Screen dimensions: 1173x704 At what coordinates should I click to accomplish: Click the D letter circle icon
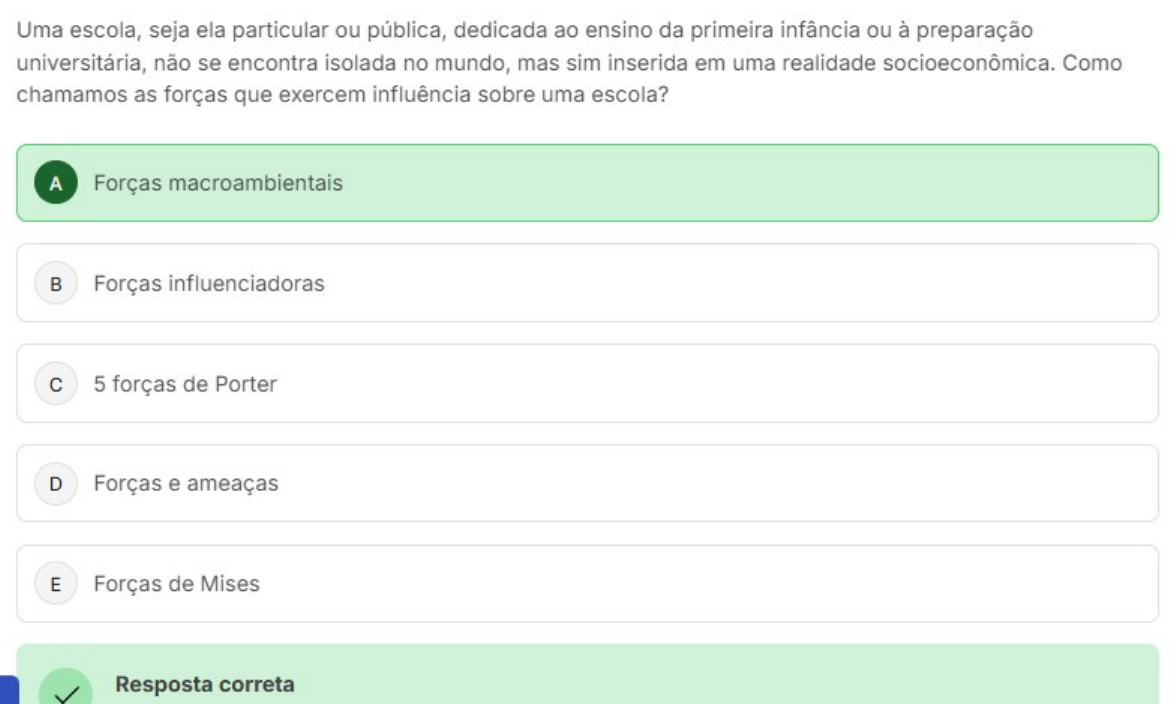(x=56, y=484)
